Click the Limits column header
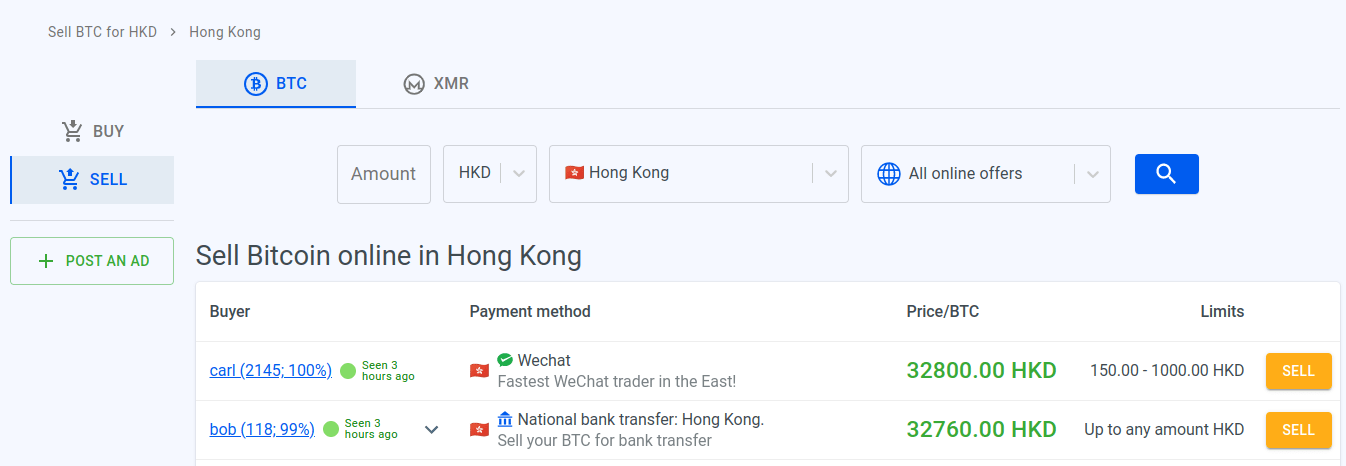 coord(1223,312)
